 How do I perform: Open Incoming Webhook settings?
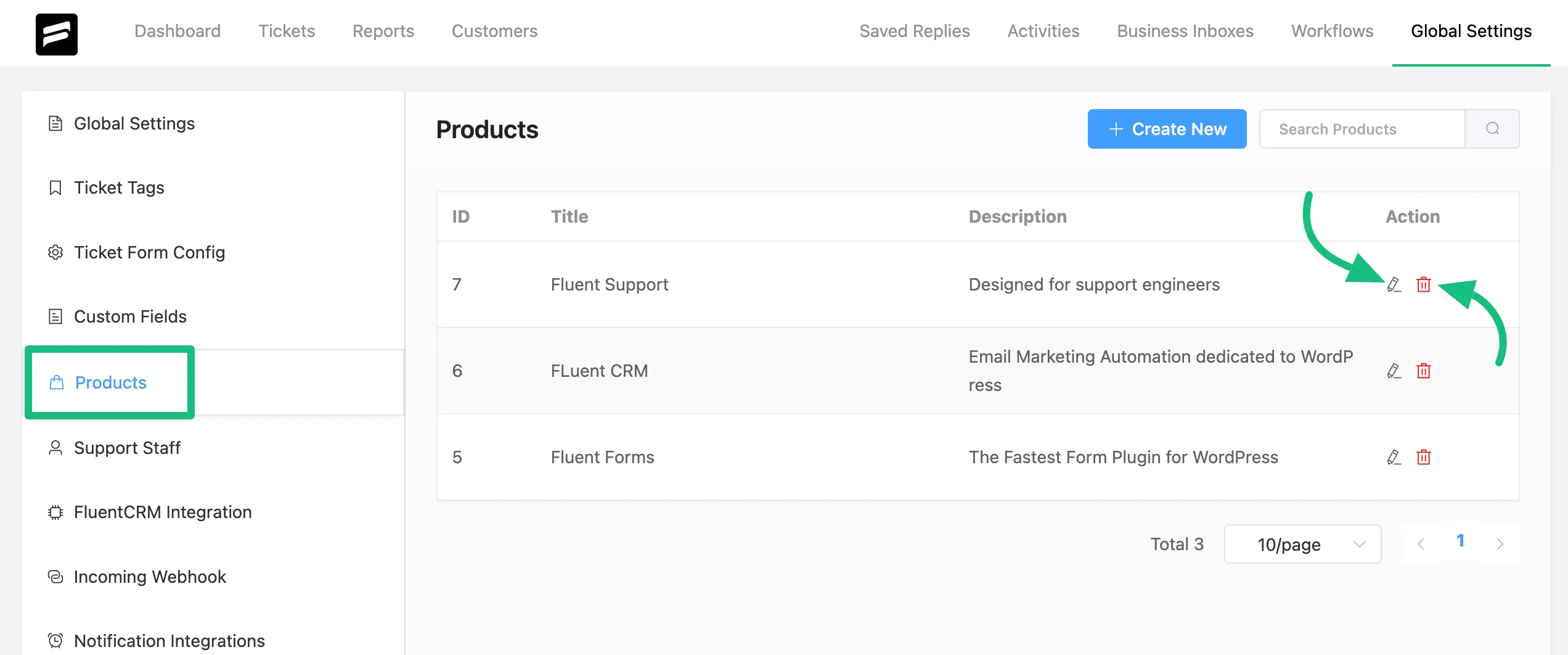[x=213, y=577]
